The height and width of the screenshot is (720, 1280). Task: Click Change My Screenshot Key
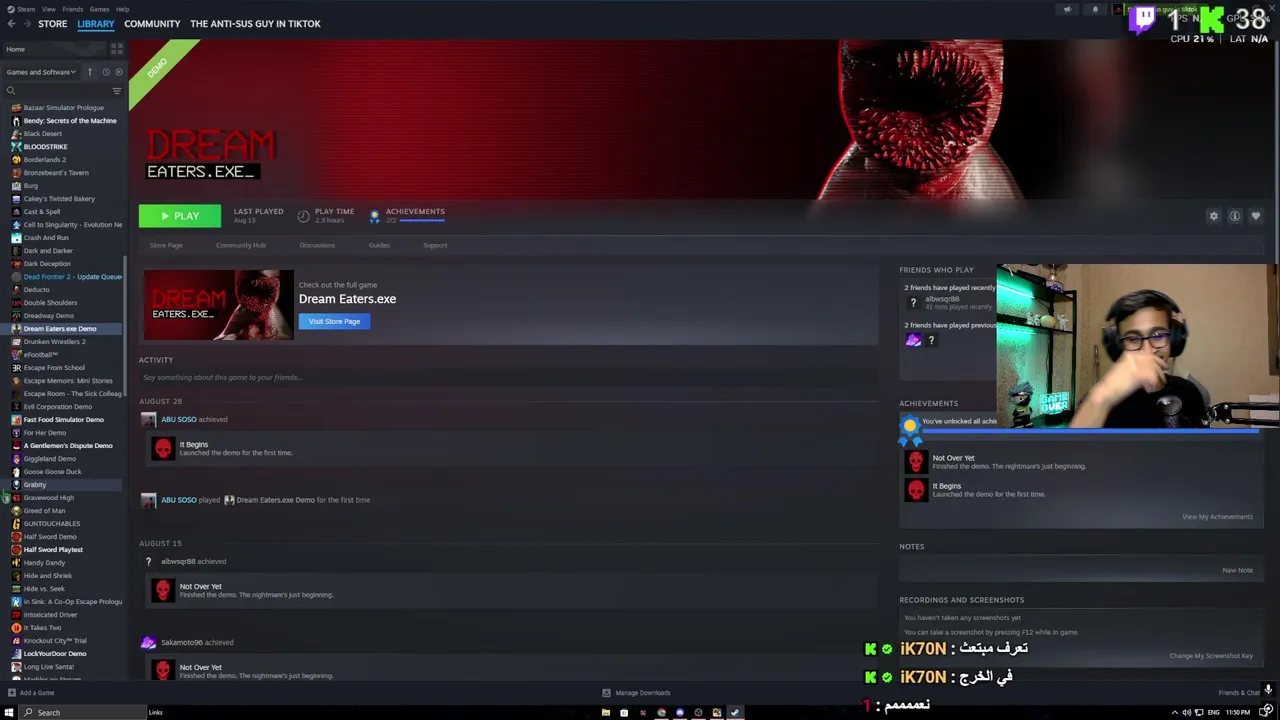click(x=1211, y=656)
